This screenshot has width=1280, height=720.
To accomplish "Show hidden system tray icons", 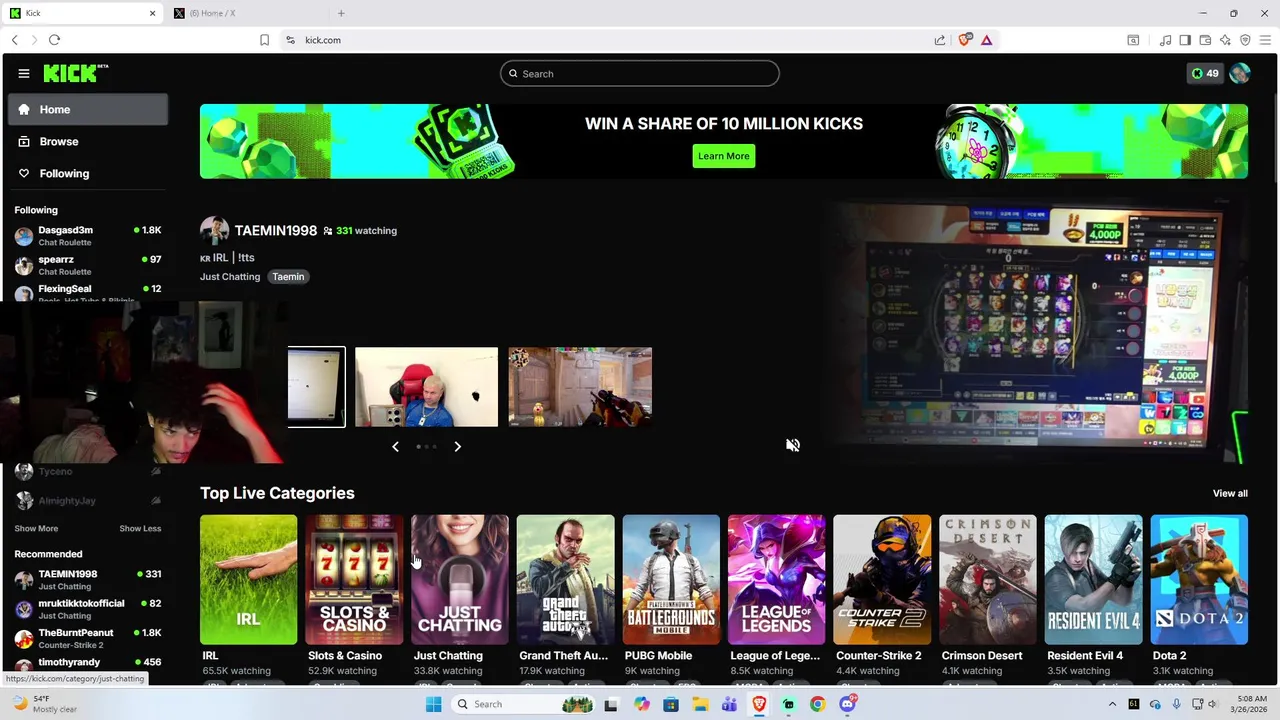I will [x=1112, y=704].
